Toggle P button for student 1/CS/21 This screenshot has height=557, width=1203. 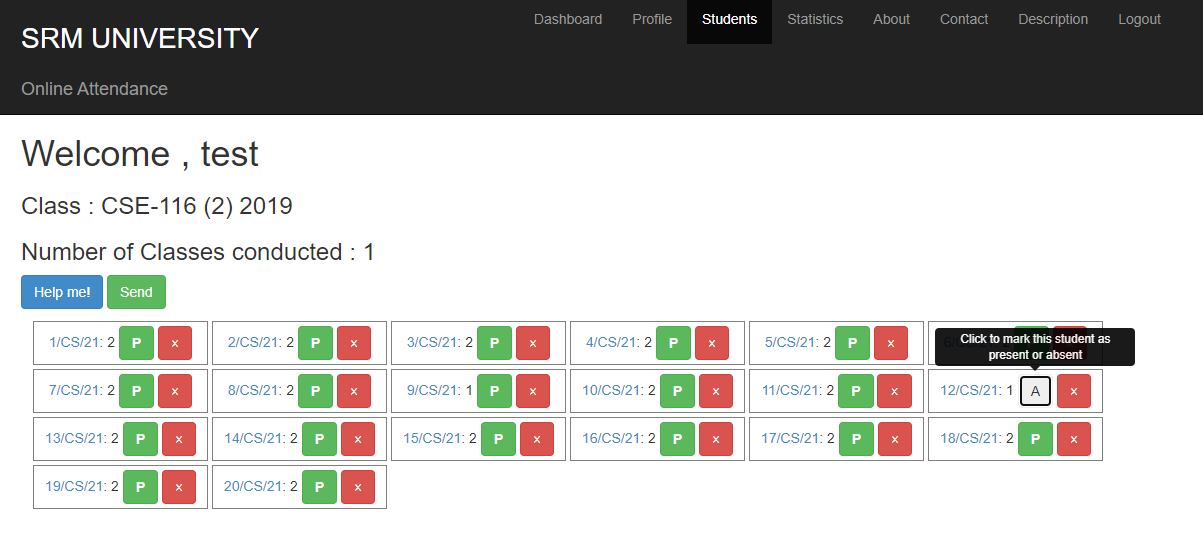pos(136,343)
